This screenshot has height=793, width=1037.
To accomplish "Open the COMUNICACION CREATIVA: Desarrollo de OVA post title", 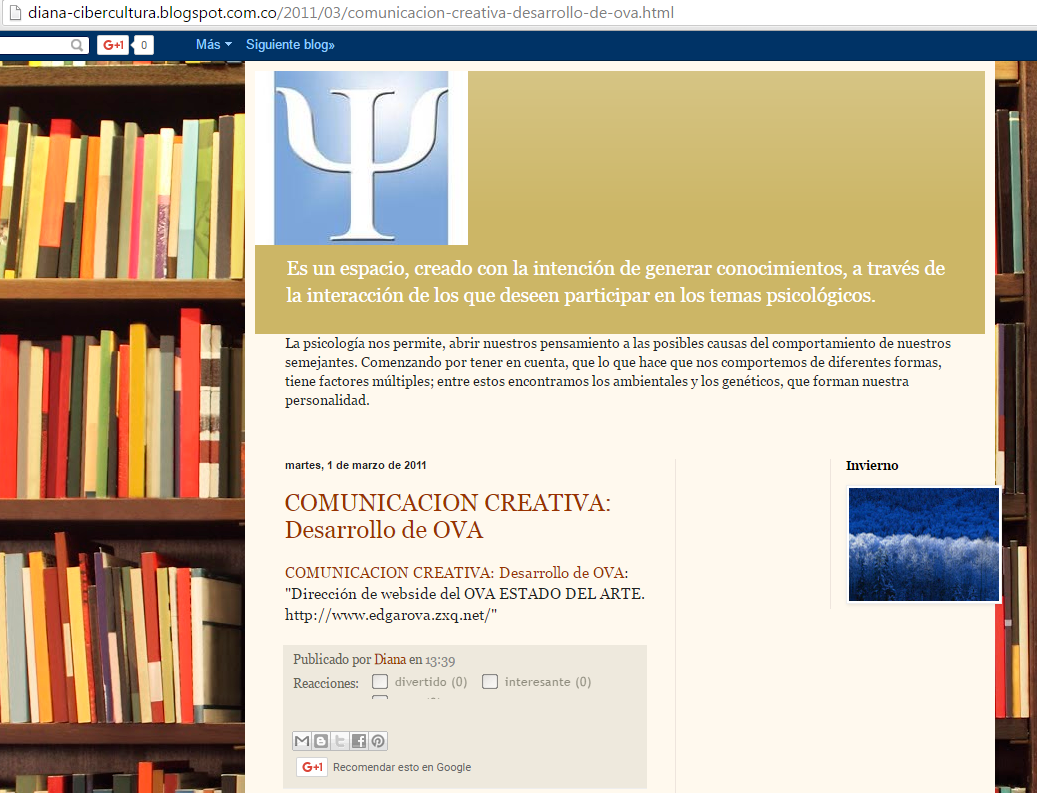I will [x=448, y=516].
